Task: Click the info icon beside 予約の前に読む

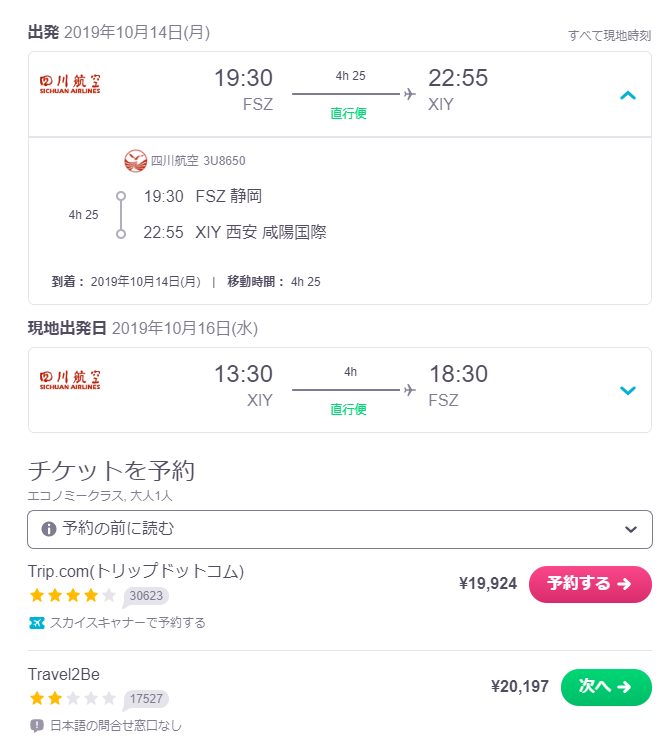Action: coord(48,529)
